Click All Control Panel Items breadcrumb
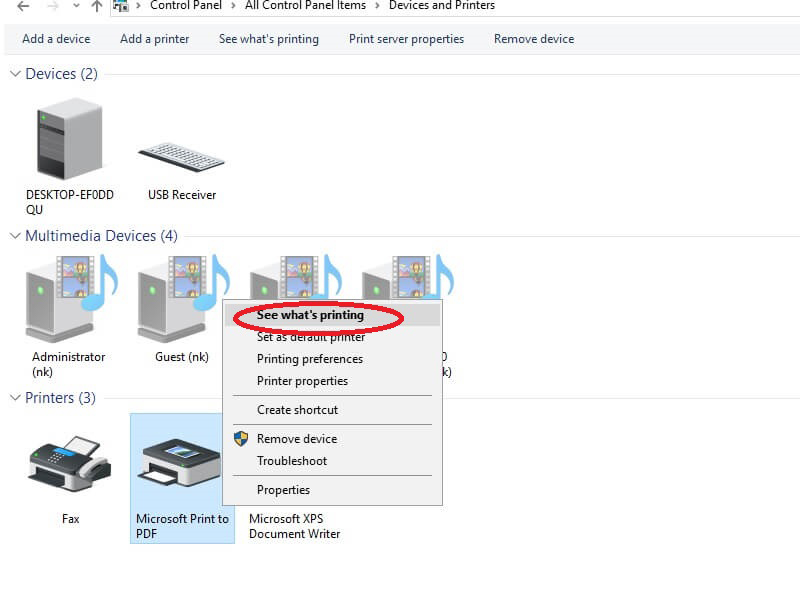Image resolution: width=800 pixels, height=600 pixels. (305, 6)
